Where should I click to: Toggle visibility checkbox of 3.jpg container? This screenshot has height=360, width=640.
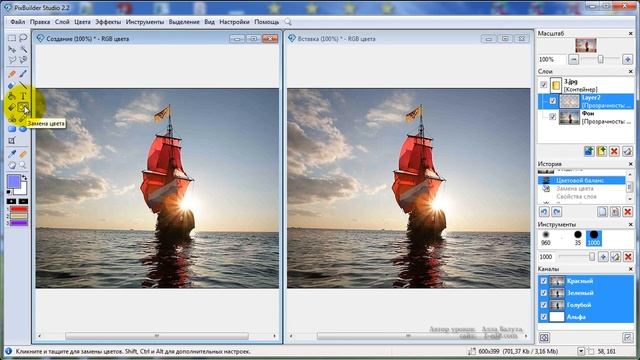point(544,85)
